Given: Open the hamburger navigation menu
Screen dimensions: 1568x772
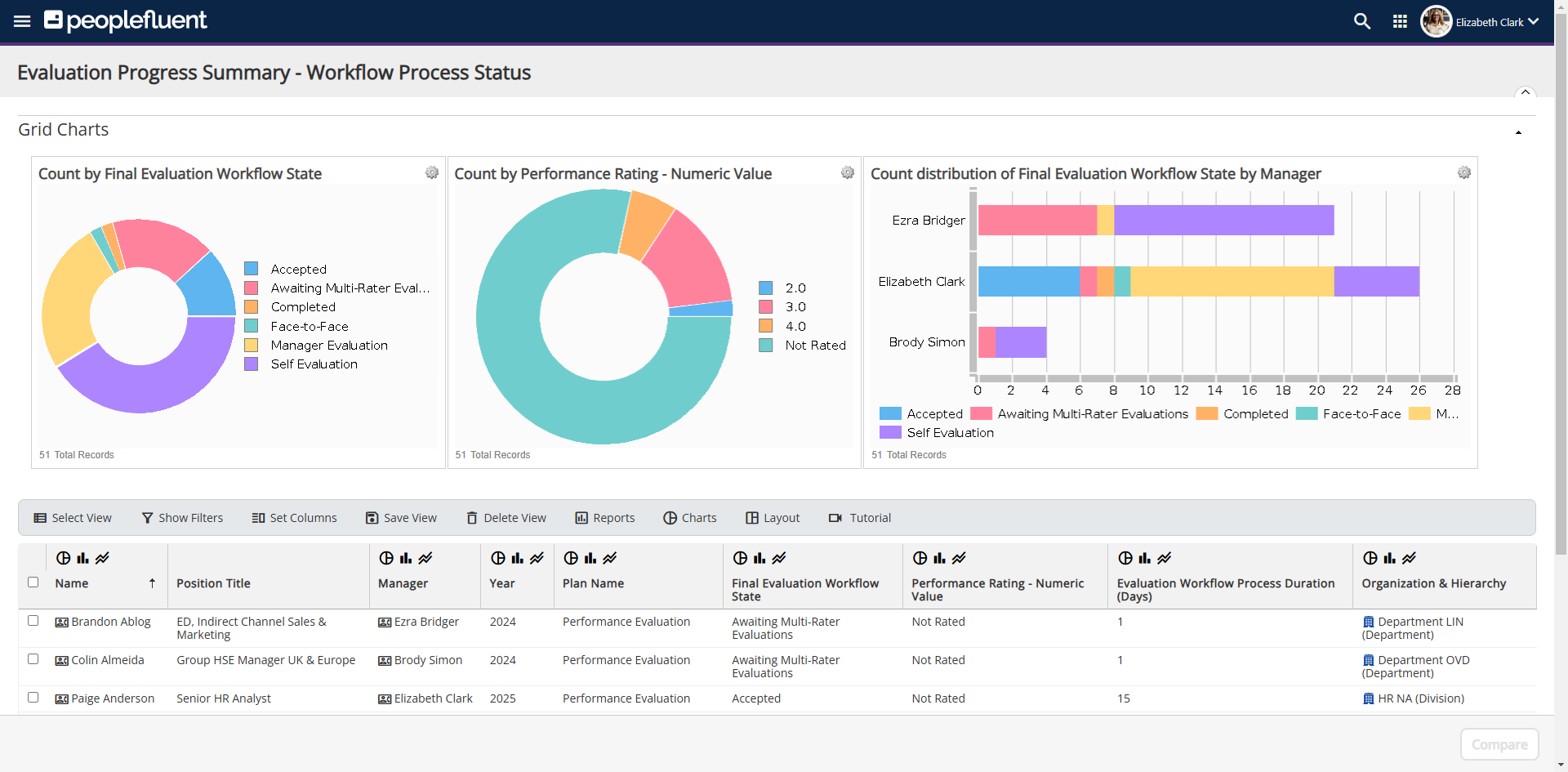Looking at the screenshot, I should point(22,21).
